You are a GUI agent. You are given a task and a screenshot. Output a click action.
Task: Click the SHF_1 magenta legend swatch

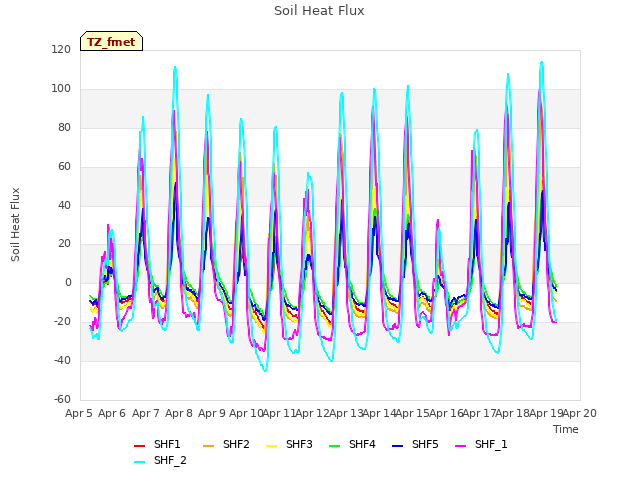tap(460, 446)
